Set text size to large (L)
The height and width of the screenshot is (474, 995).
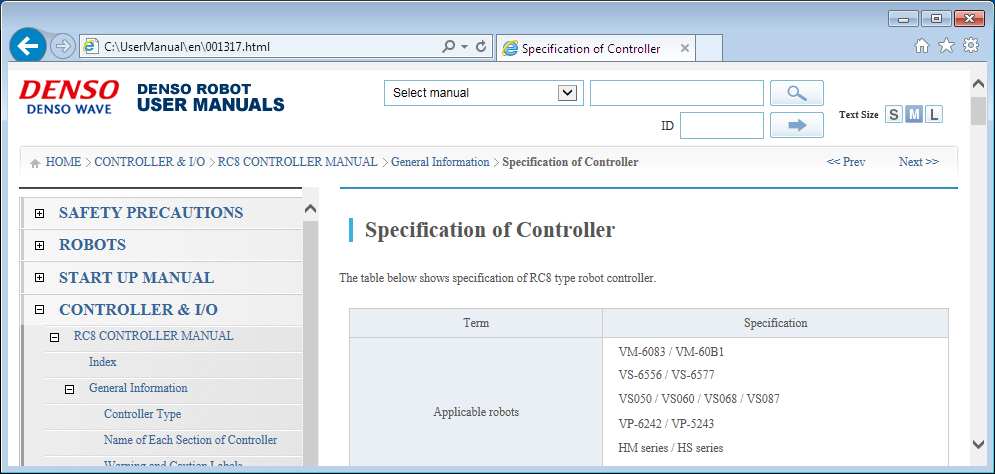click(933, 115)
